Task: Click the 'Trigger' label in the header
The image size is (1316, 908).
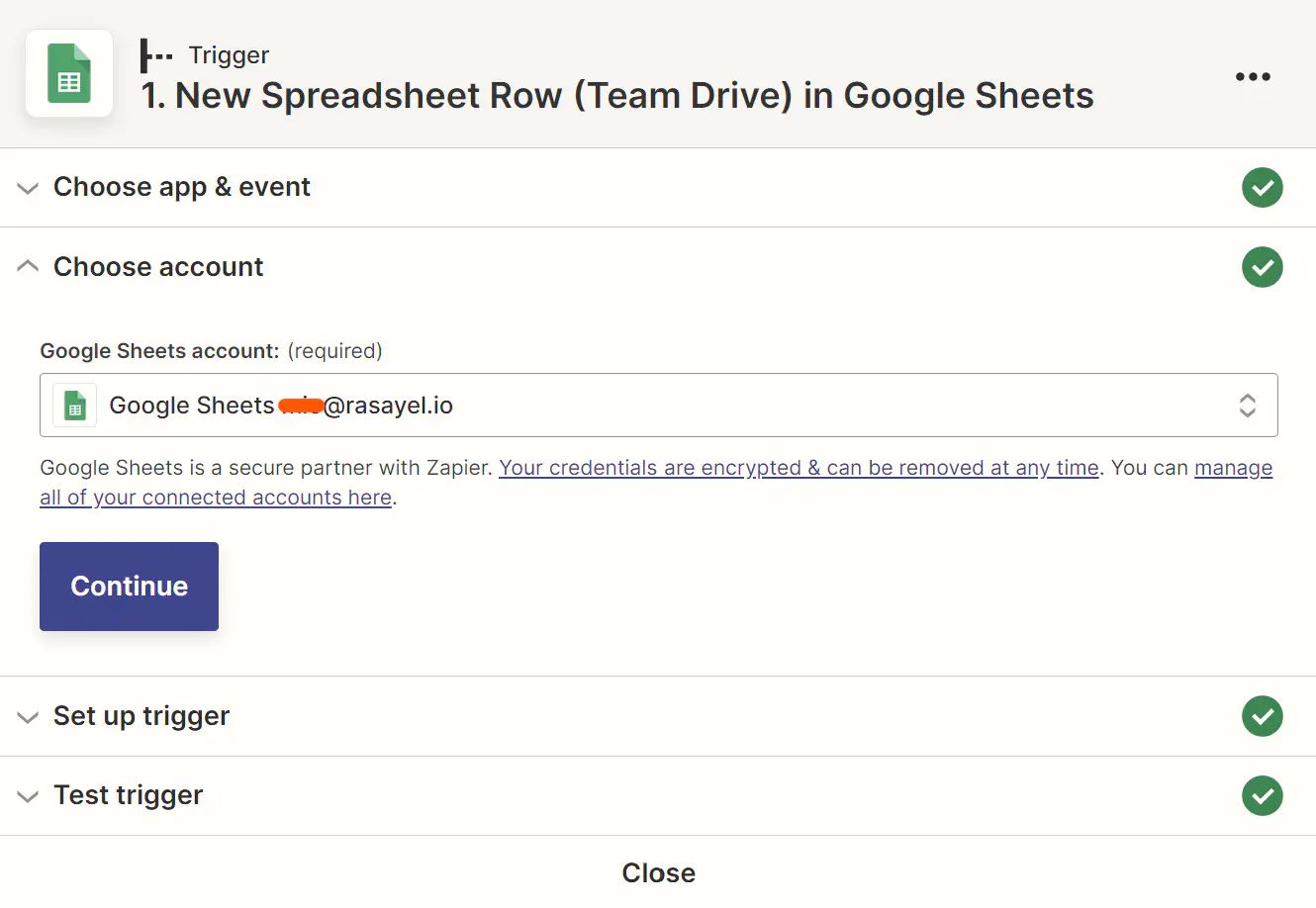Action: pyautogui.click(x=229, y=55)
